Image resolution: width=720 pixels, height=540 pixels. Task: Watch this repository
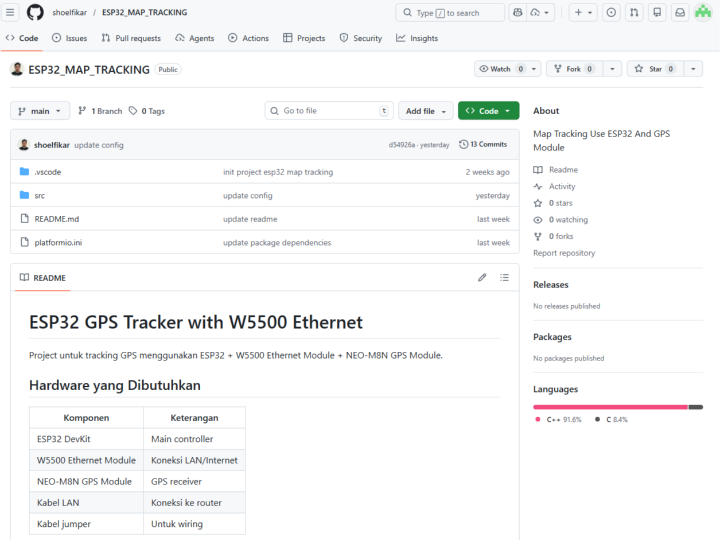click(x=495, y=69)
